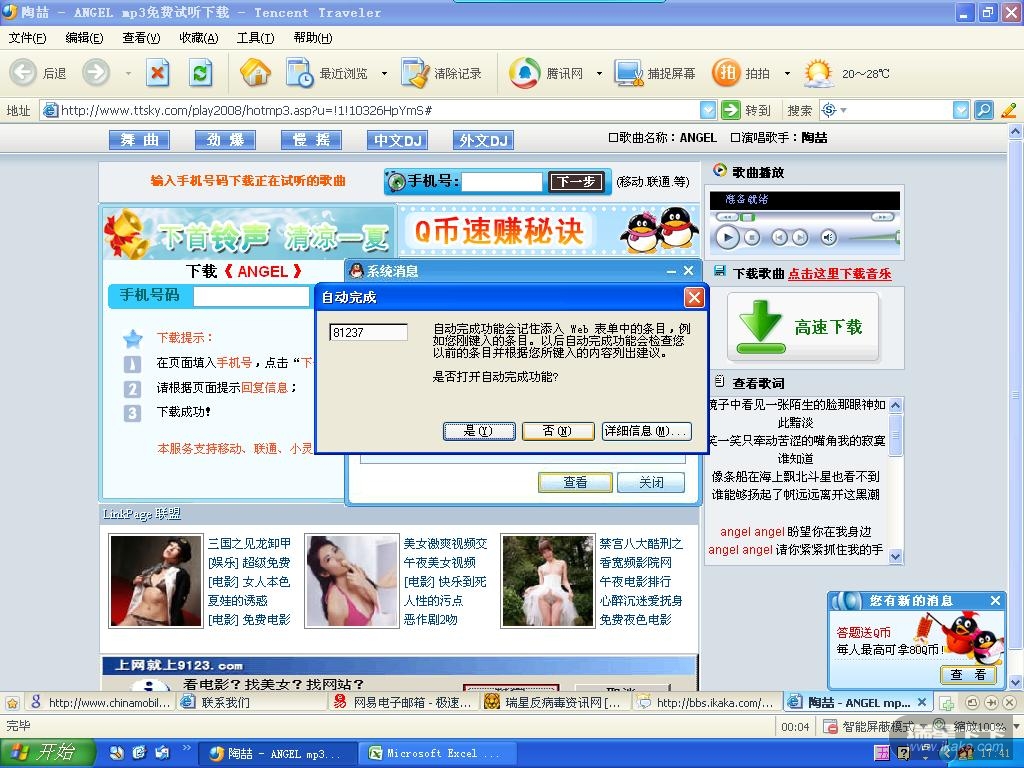Click the 清除记录 clear history icon

coord(415,72)
